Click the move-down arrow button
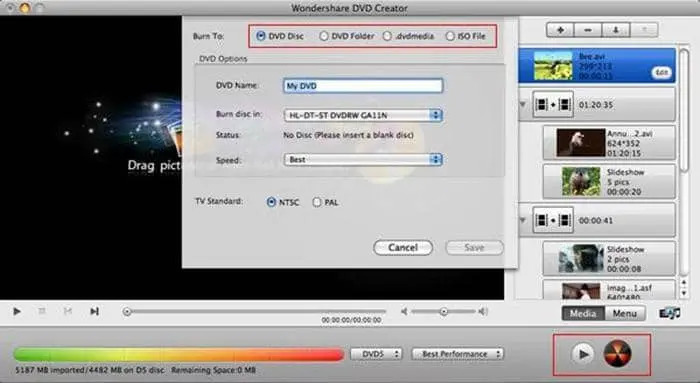 tap(616, 30)
